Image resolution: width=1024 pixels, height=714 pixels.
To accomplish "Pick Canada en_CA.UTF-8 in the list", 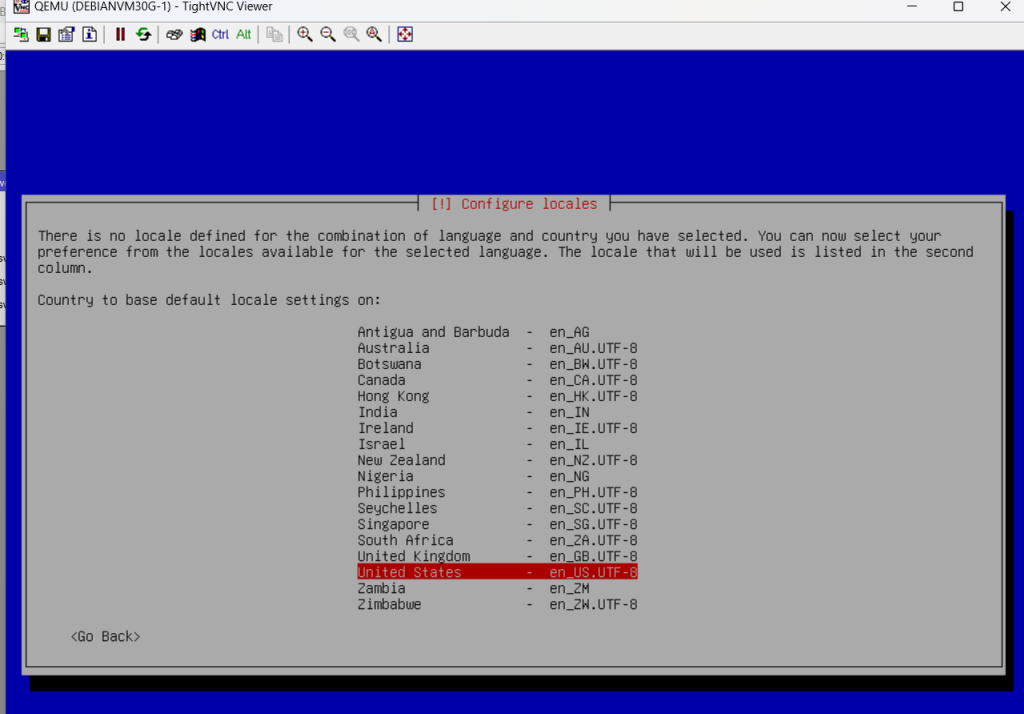I will [497, 380].
